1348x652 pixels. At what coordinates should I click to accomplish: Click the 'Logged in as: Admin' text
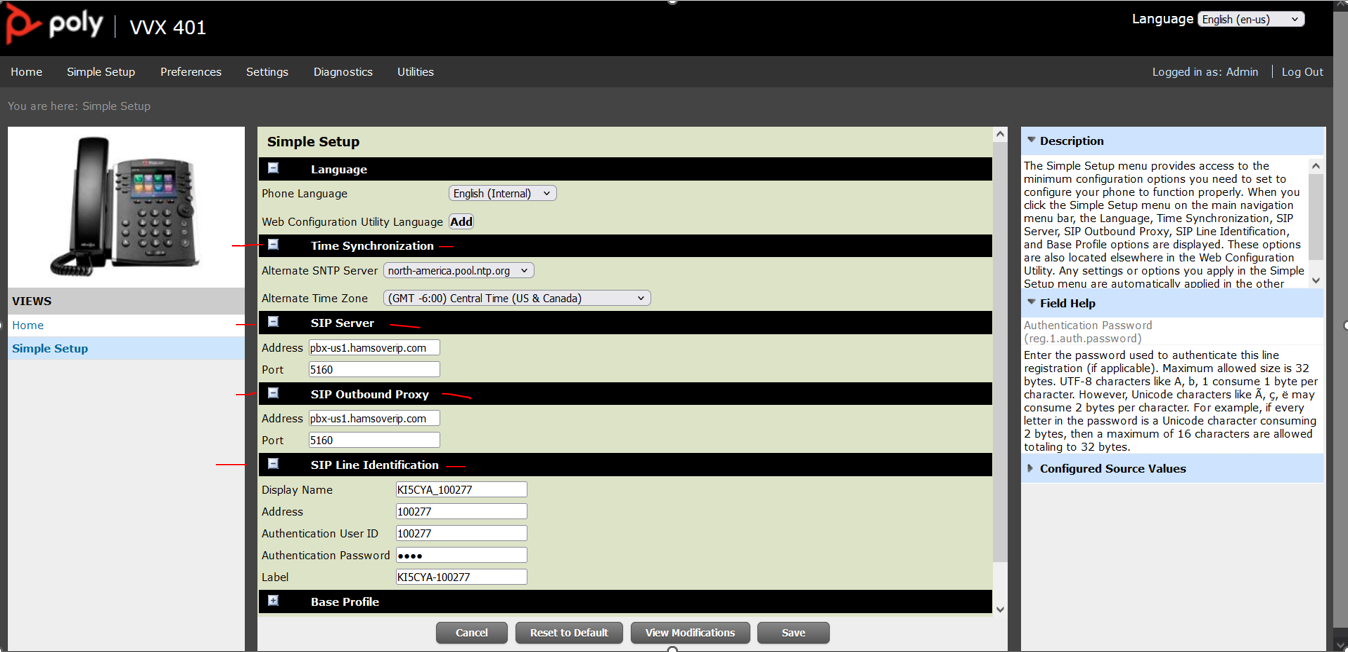(1205, 72)
